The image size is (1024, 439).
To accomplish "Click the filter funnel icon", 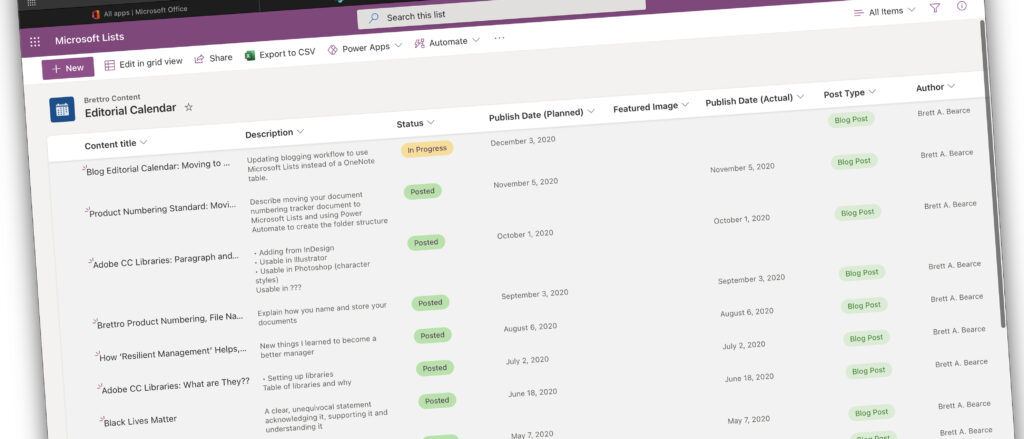I will 935,8.
